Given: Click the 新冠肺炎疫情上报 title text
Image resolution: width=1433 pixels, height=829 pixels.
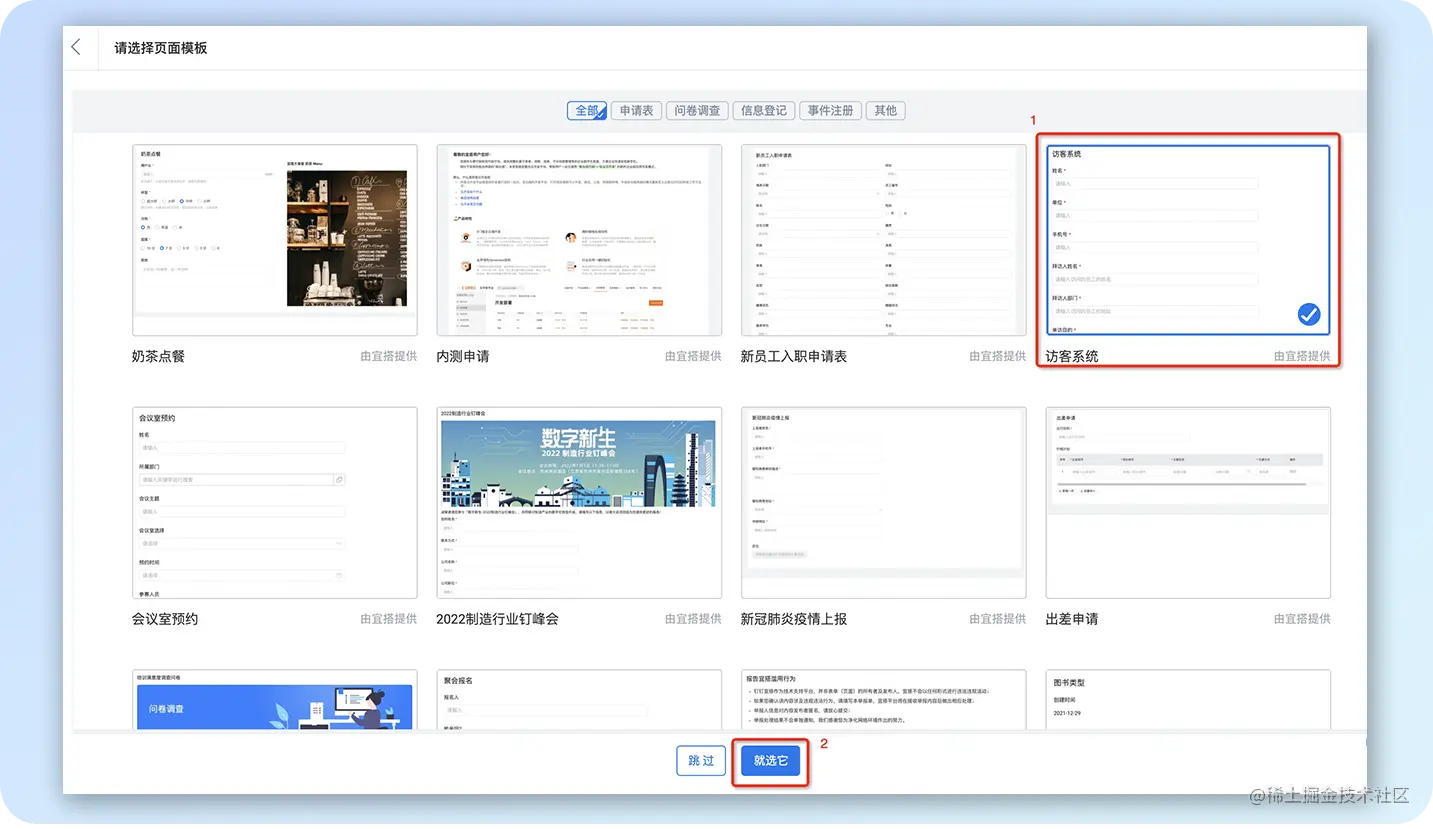Looking at the screenshot, I should [794, 619].
